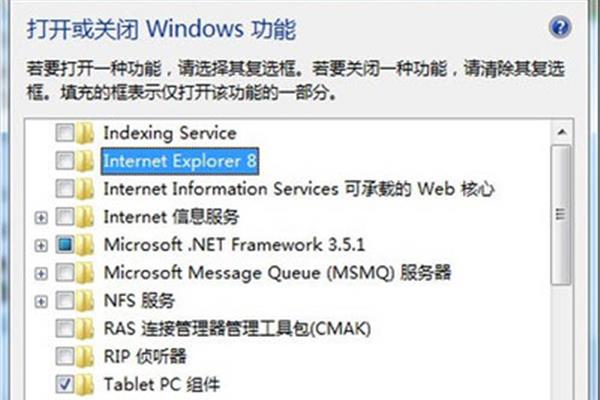Expand the Internet 信息服务 tree node
This screenshot has width=600, height=400.
point(41,218)
